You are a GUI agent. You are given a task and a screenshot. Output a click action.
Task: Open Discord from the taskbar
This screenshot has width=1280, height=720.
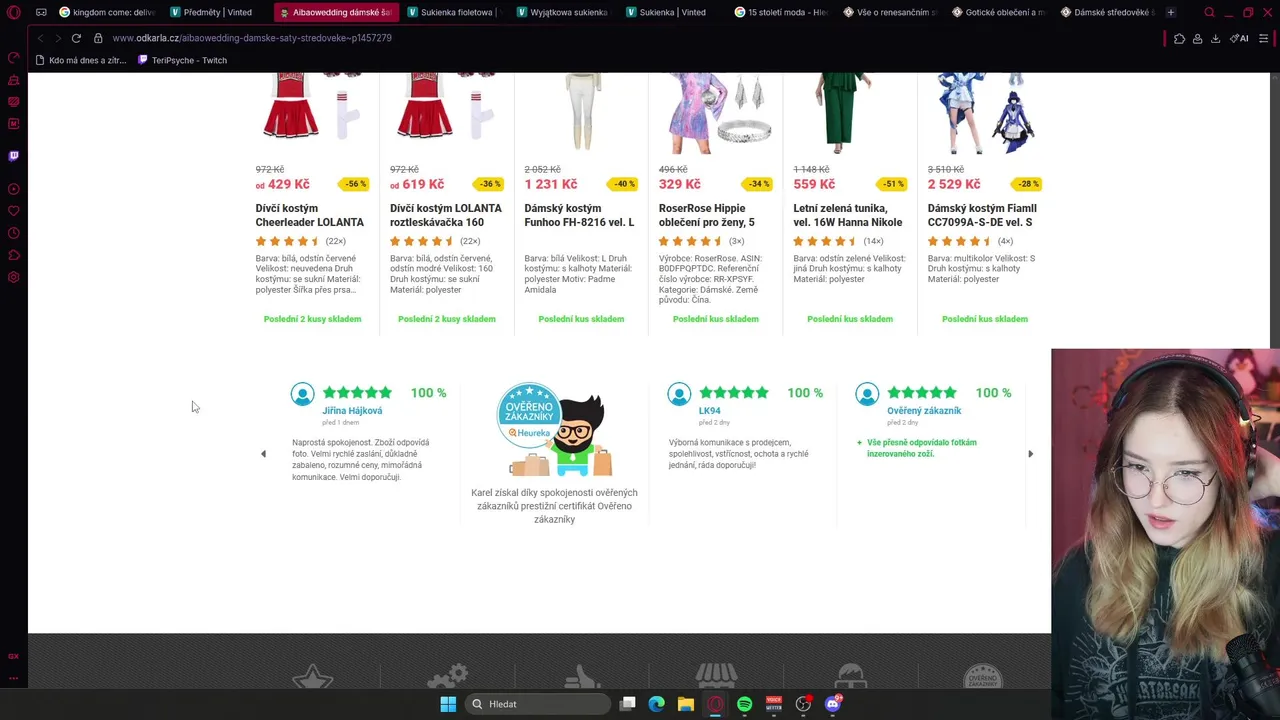833,704
